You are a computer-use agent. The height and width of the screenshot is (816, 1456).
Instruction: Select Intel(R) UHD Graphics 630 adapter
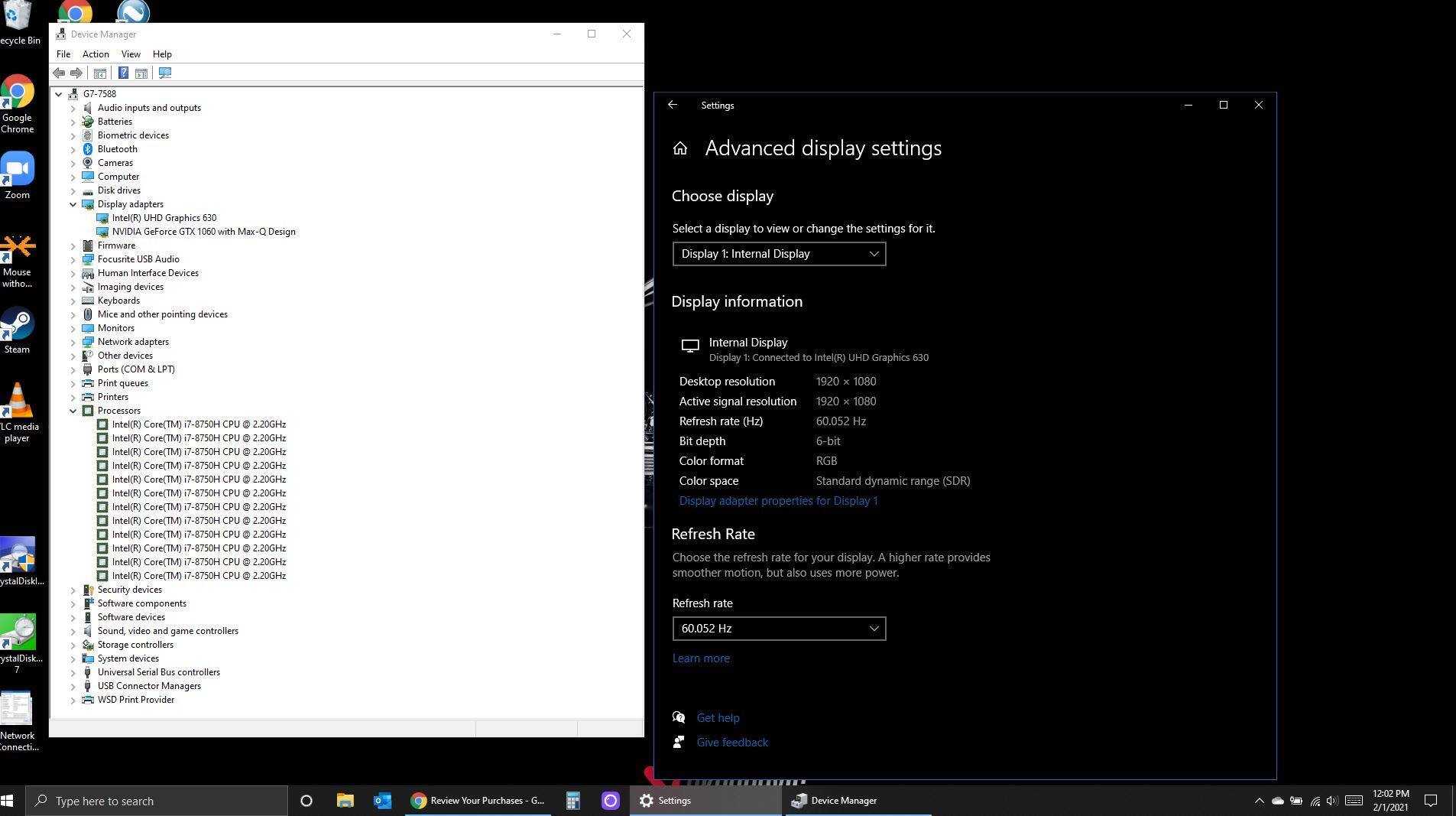[164, 218]
